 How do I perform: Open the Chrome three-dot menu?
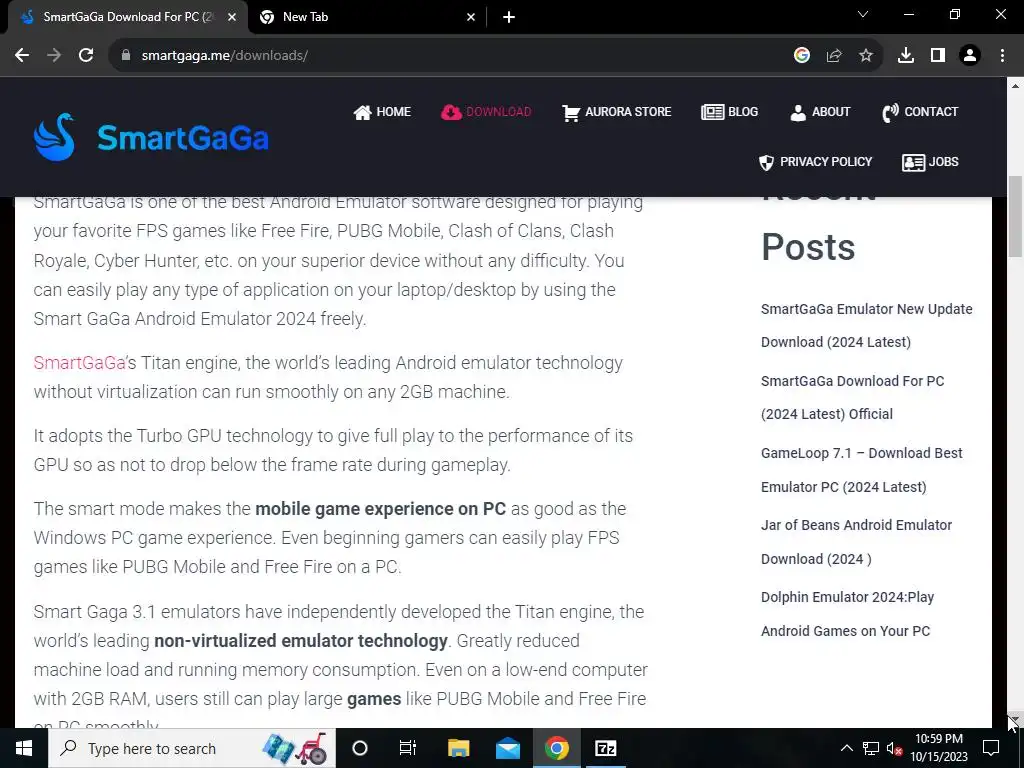point(1002,56)
